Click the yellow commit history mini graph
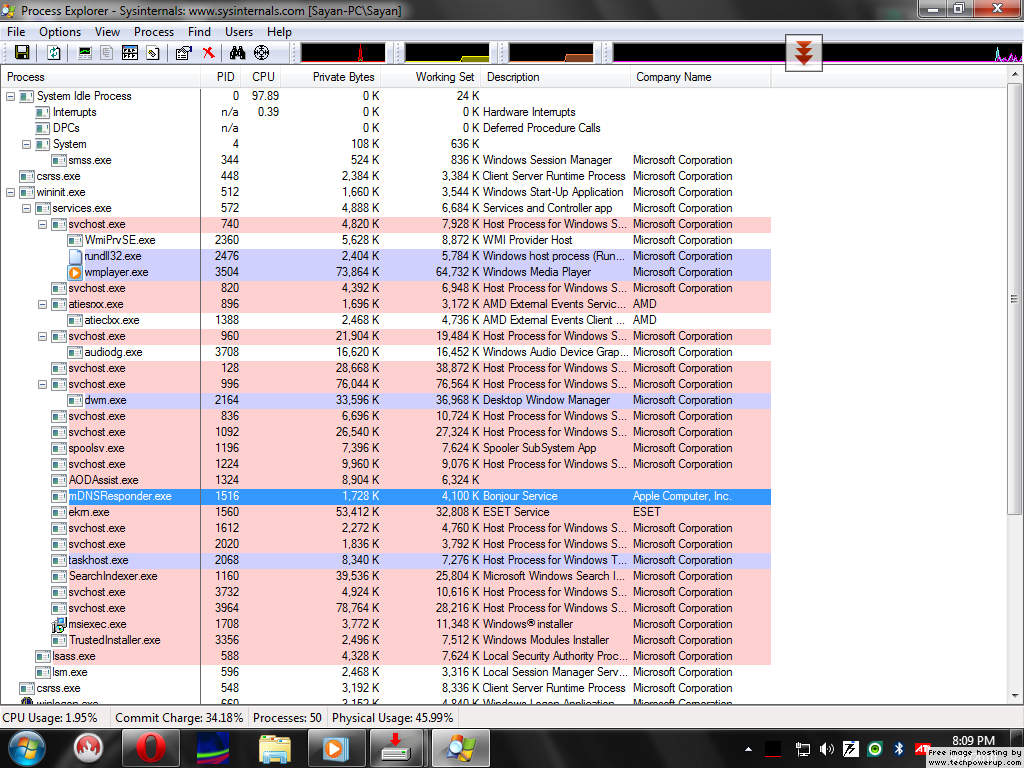1024x768 pixels. [447, 53]
